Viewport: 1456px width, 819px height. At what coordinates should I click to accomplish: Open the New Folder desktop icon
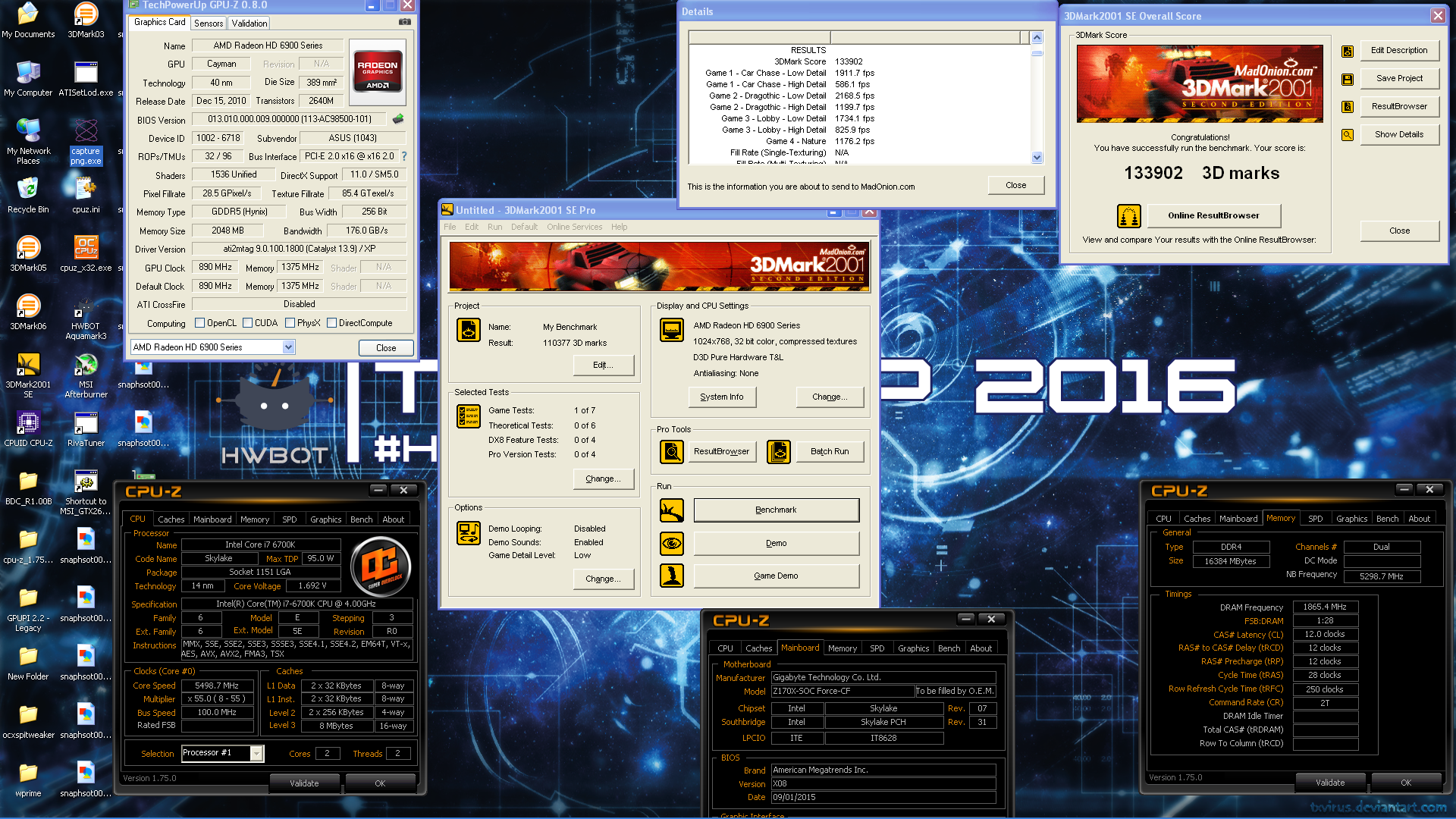tap(28, 663)
